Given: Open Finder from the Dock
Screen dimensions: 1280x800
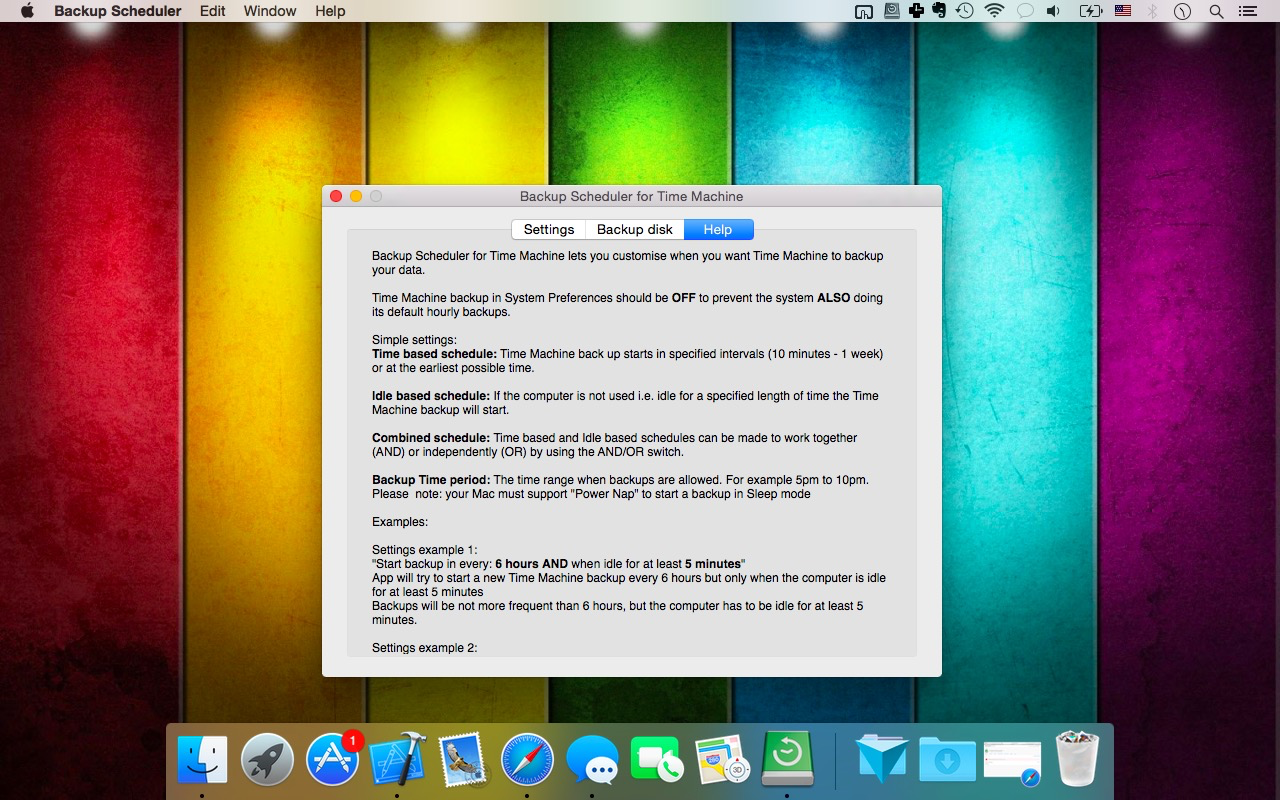Looking at the screenshot, I should (202, 760).
